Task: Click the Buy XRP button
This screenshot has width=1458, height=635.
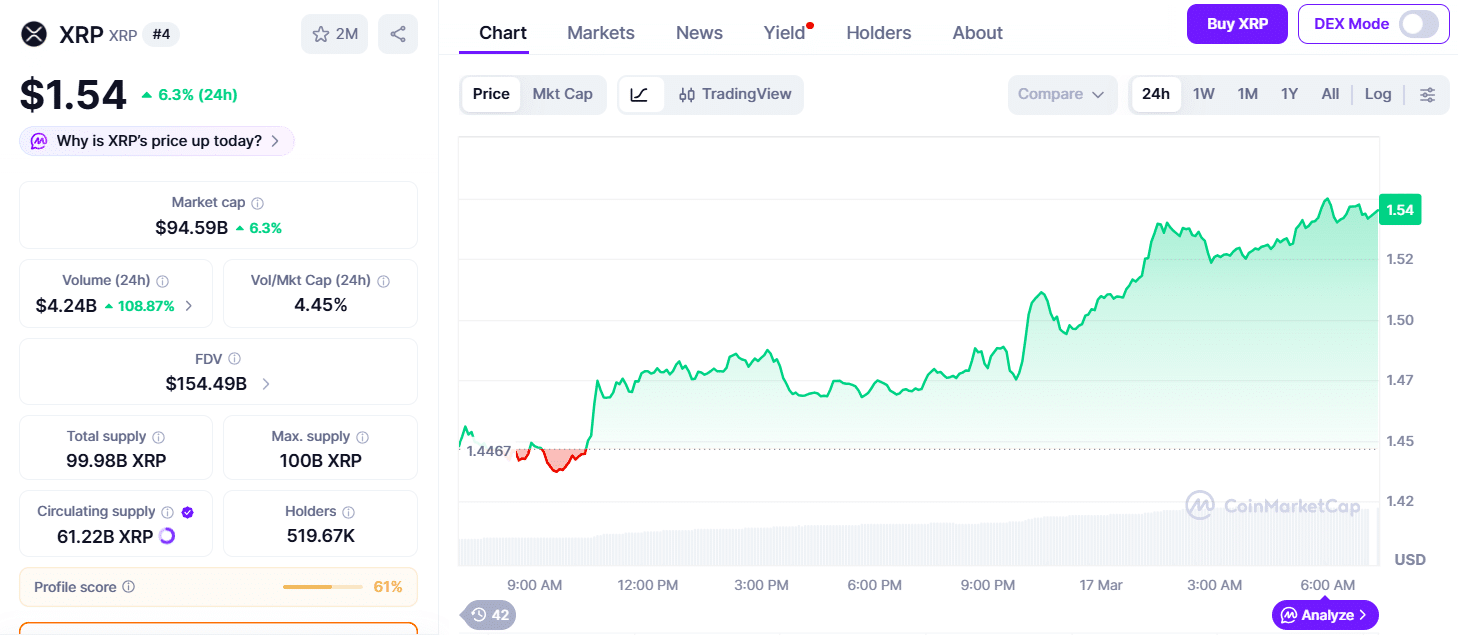Action: tap(1237, 24)
